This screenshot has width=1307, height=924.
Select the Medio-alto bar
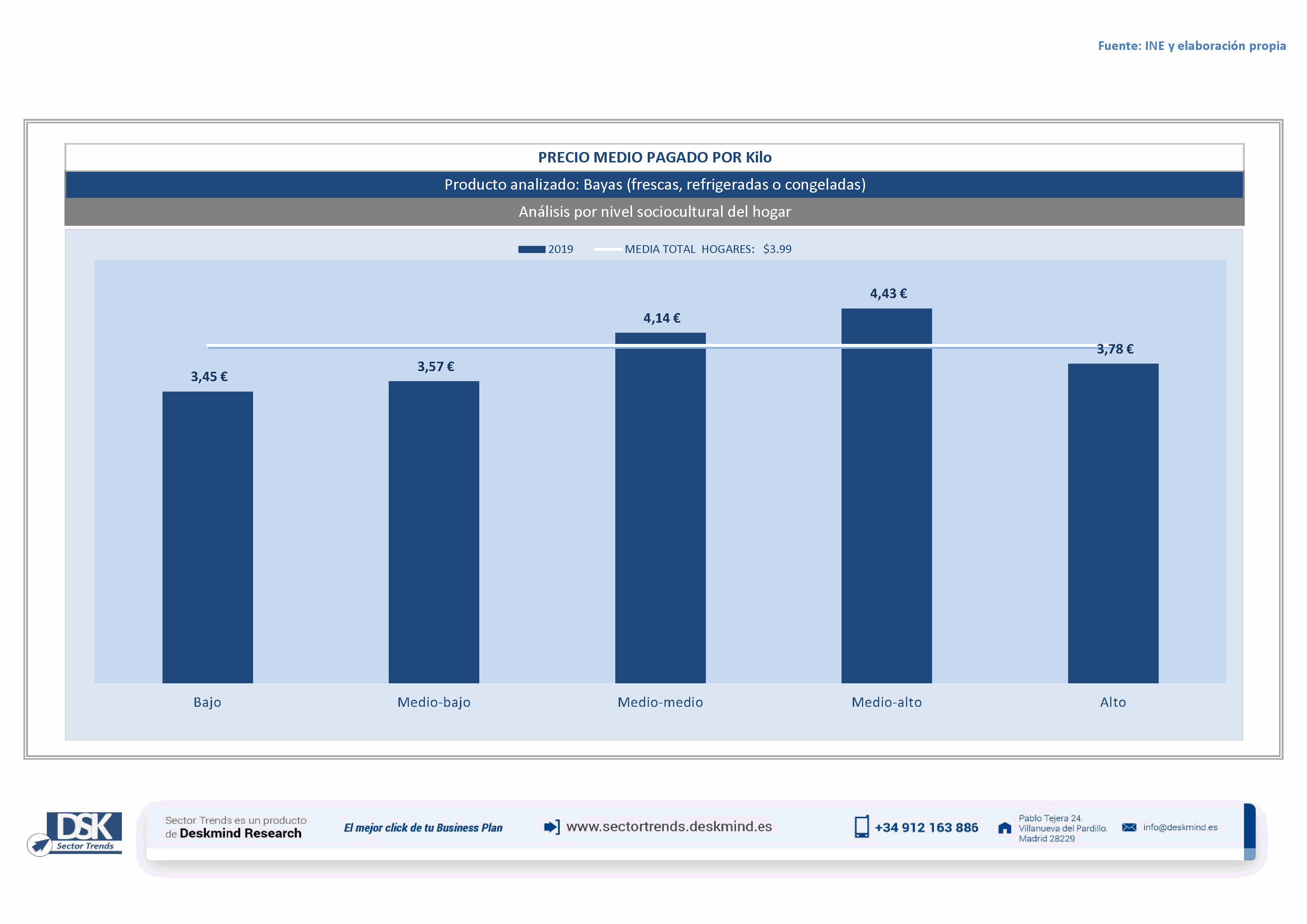tap(886, 495)
